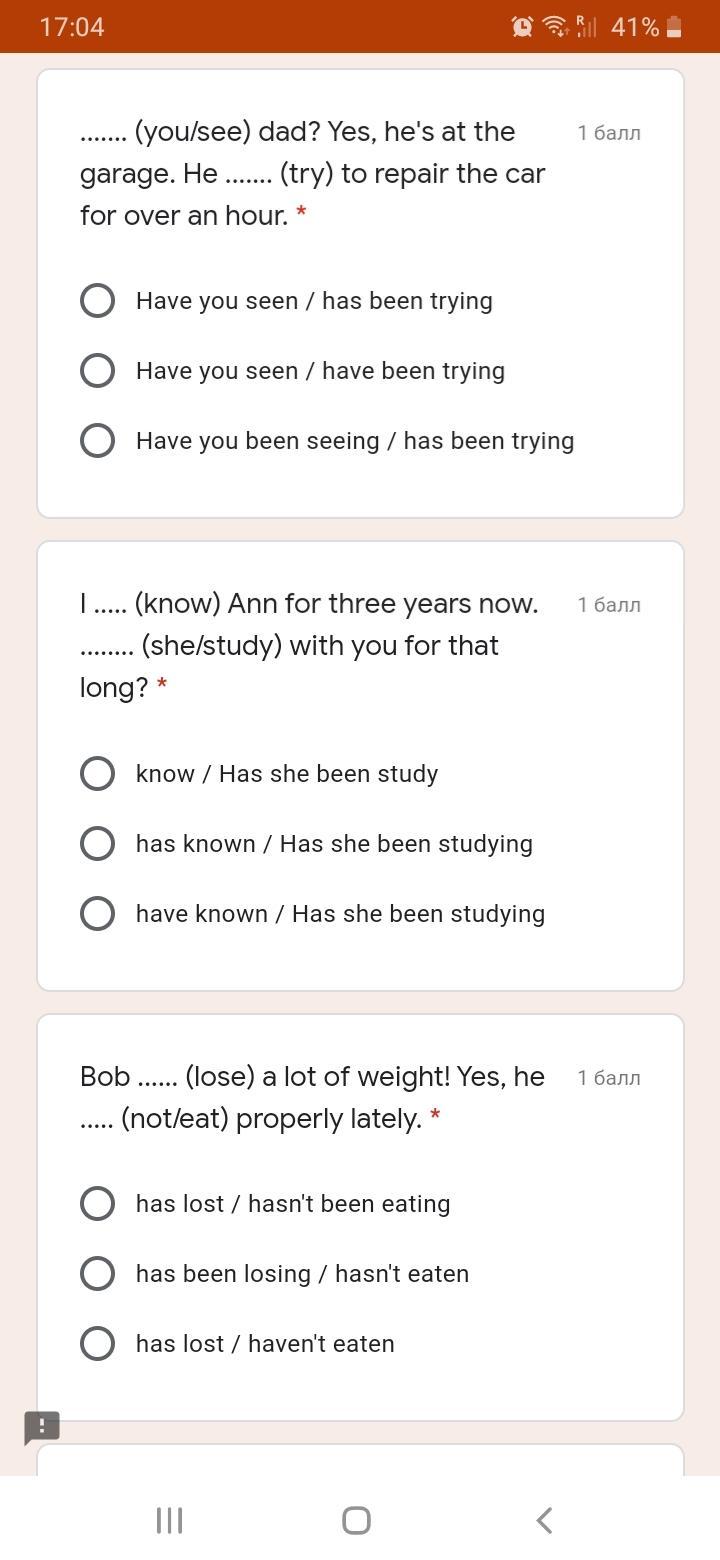
Task: Tap the Bob lose weight question text
Action: 312,1097
